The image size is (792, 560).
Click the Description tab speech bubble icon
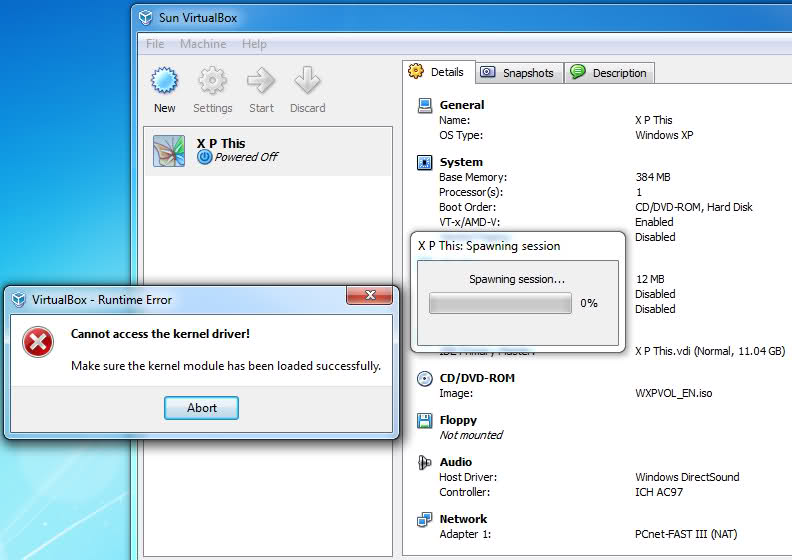(577, 72)
